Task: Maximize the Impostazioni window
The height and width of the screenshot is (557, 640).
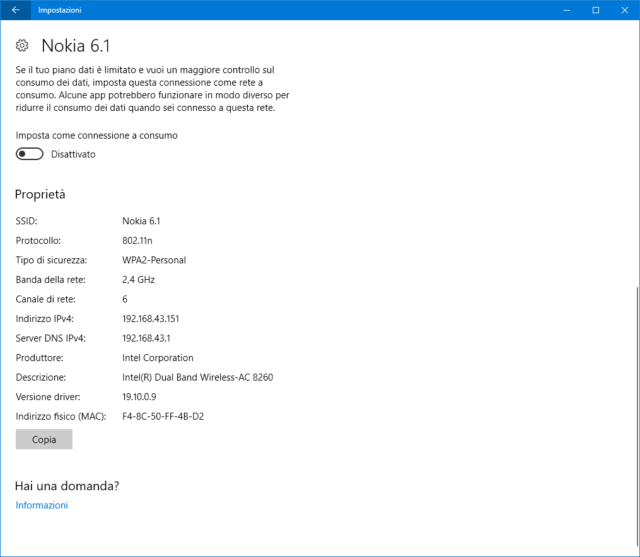Action: point(595,10)
